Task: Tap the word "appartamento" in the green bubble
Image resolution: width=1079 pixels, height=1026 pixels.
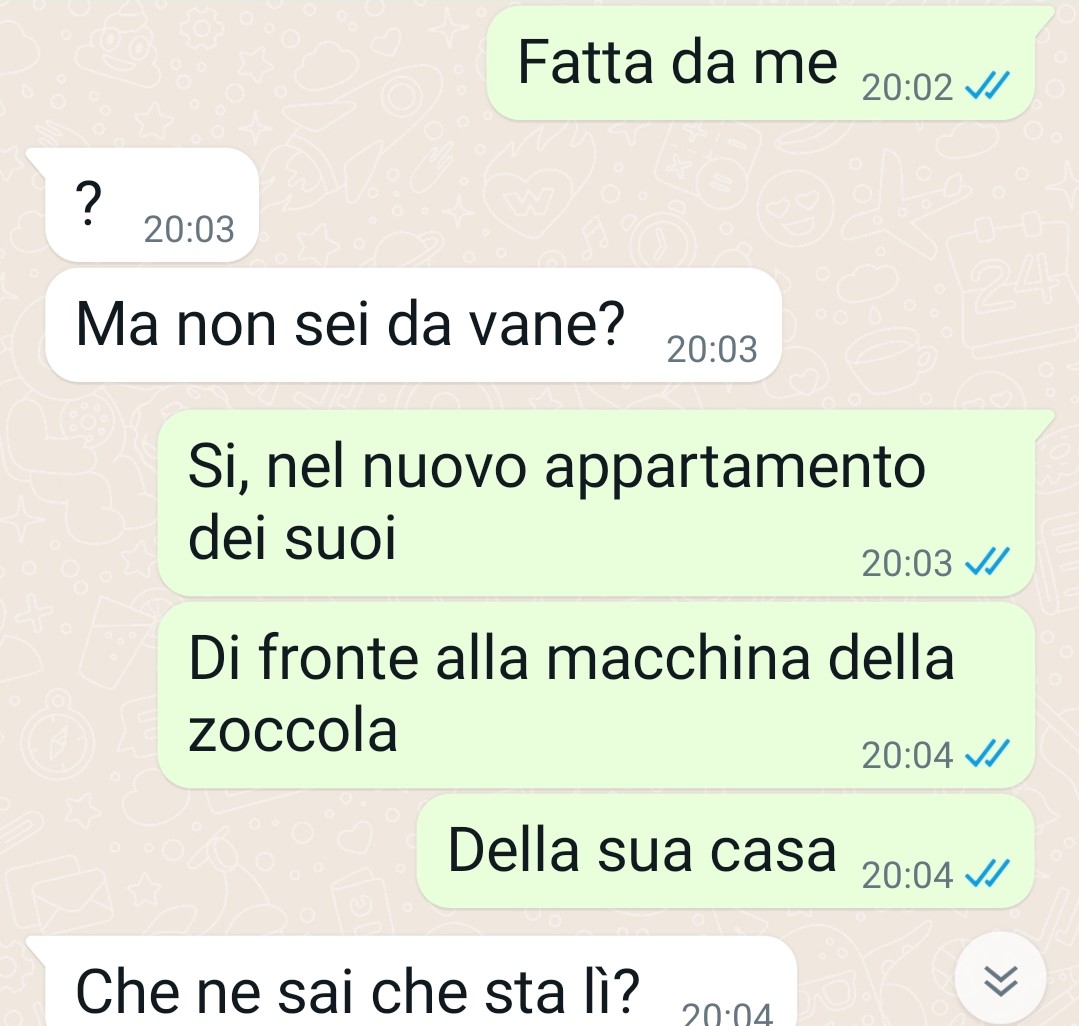Action: pyautogui.click(x=735, y=469)
